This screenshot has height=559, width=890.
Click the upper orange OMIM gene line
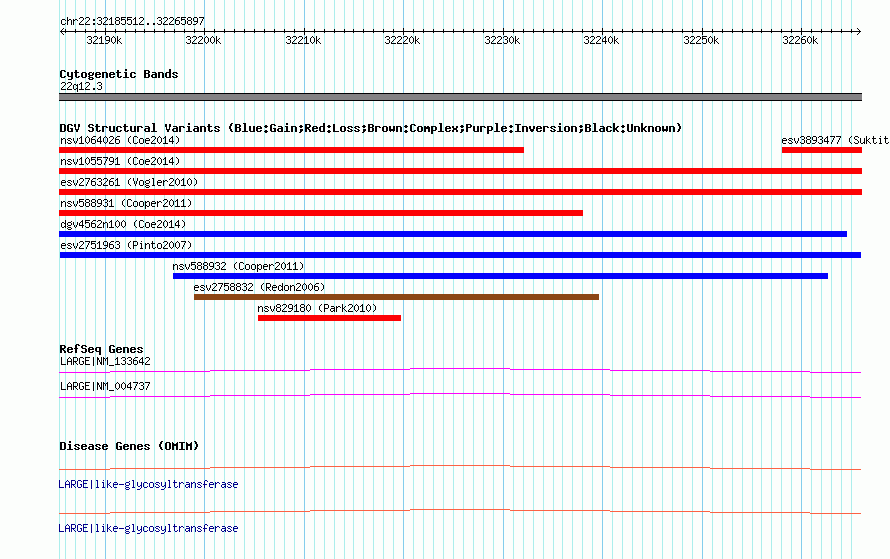pos(460,468)
